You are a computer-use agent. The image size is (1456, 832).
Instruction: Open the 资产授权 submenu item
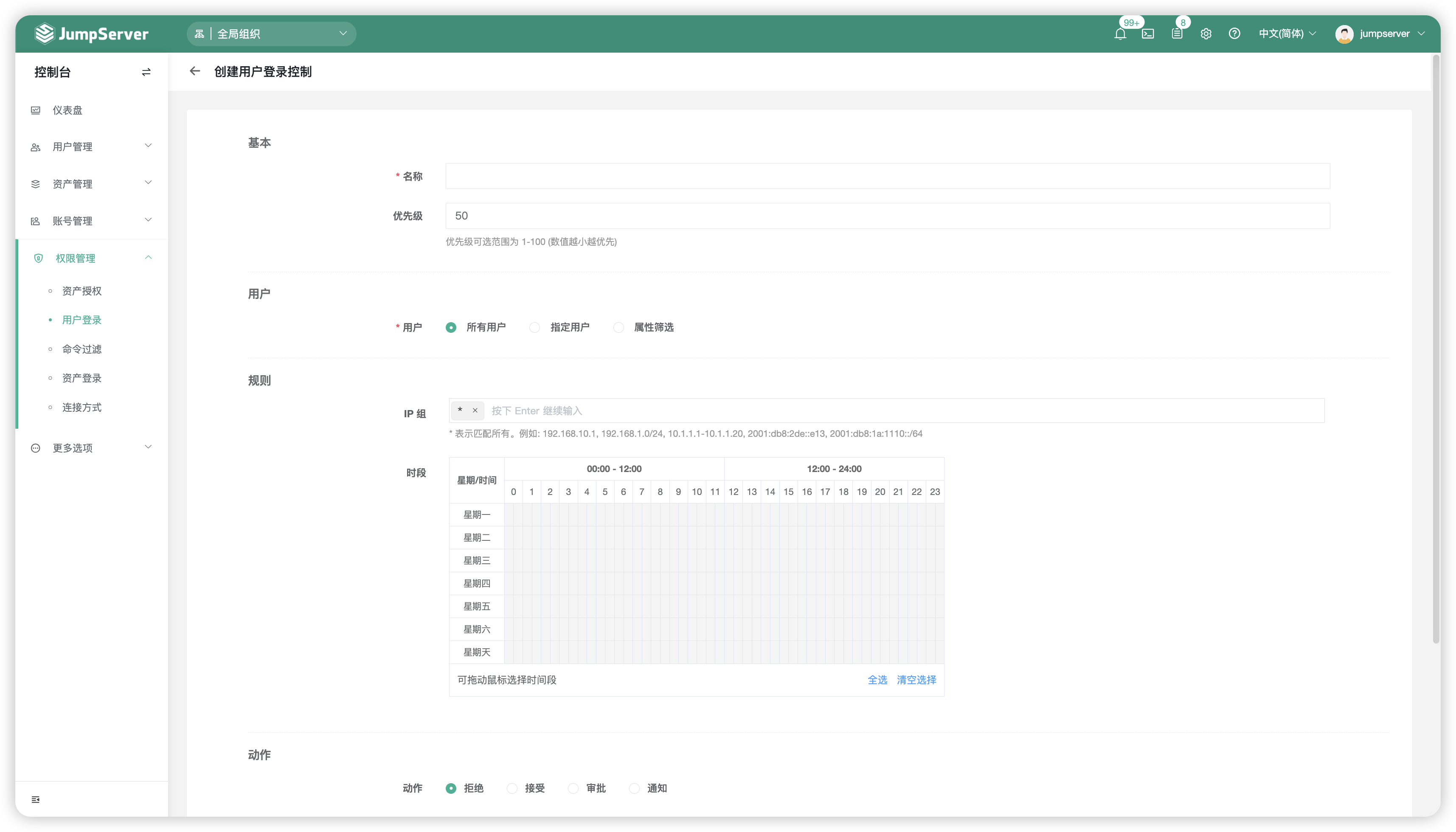[x=82, y=291]
